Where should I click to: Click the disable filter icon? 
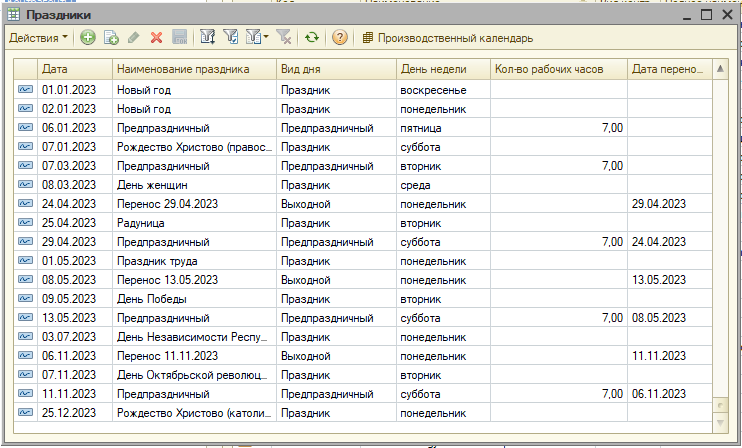coord(283,38)
